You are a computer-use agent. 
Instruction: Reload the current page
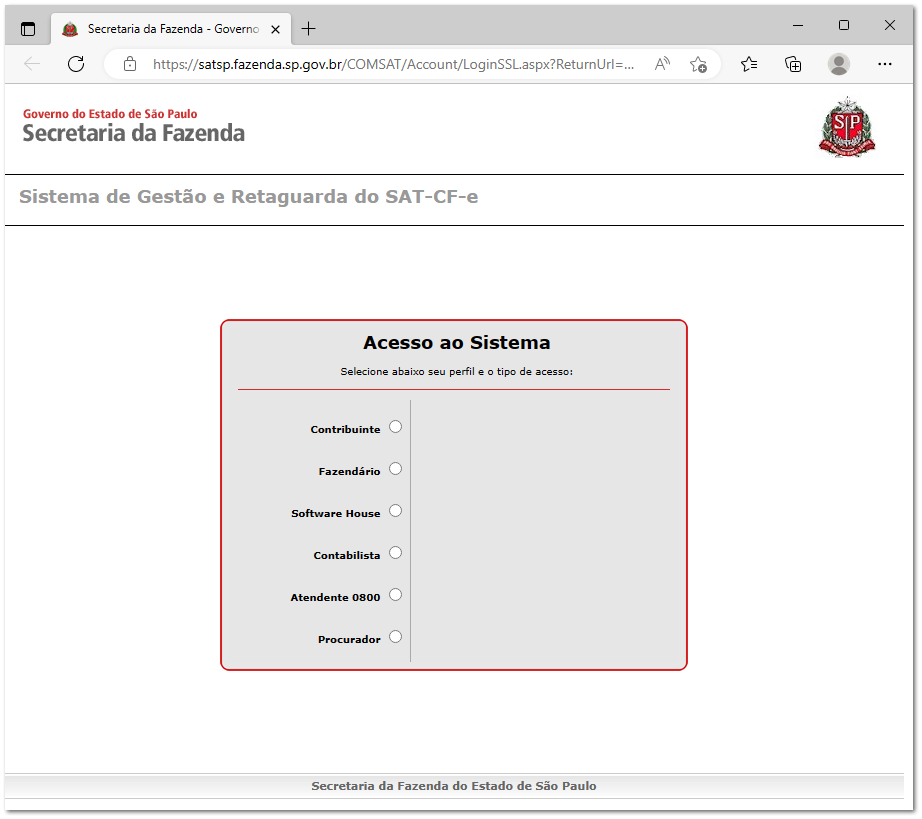point(76,63)
